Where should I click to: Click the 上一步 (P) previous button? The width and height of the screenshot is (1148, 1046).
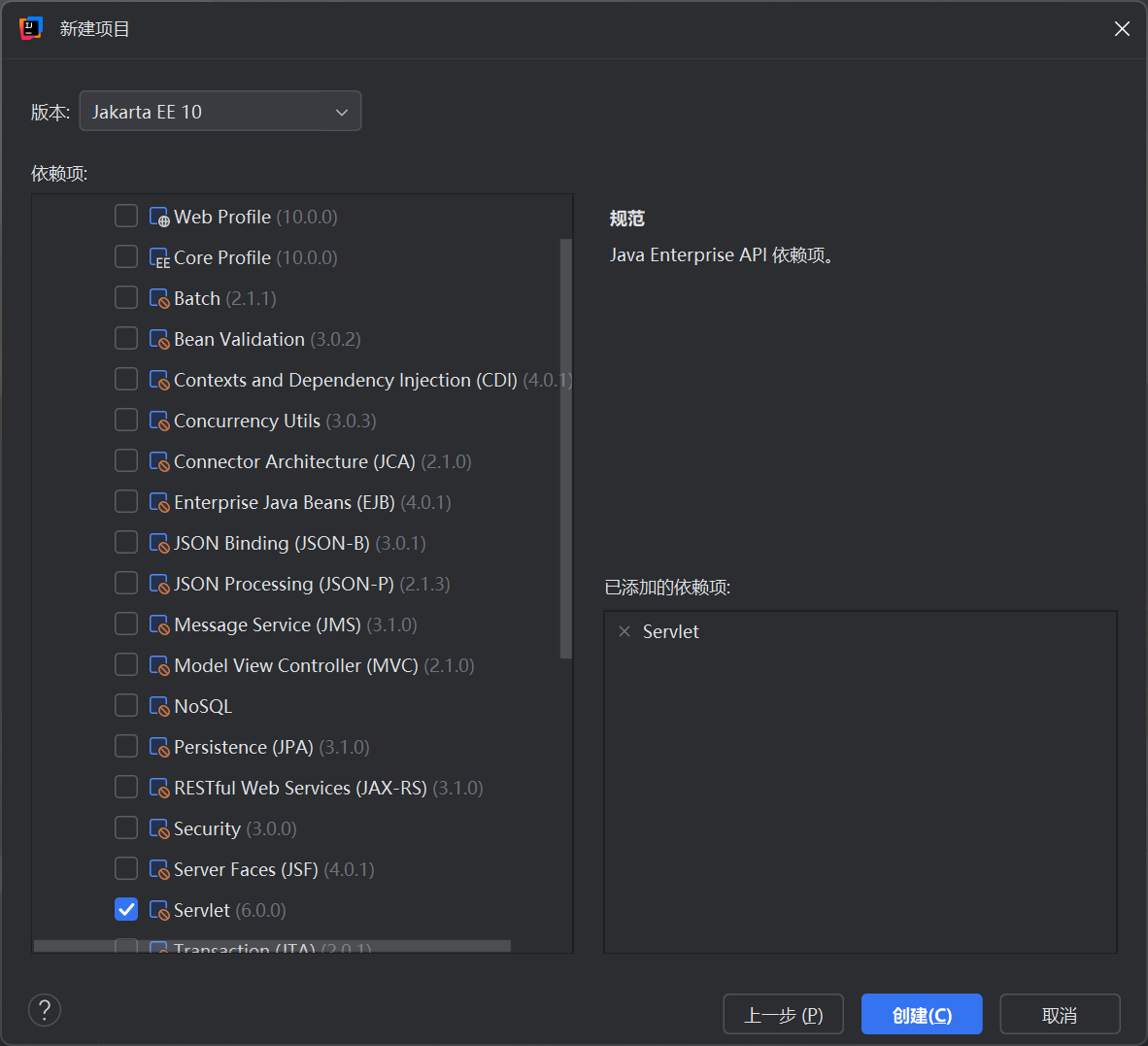pos(784,1015)
